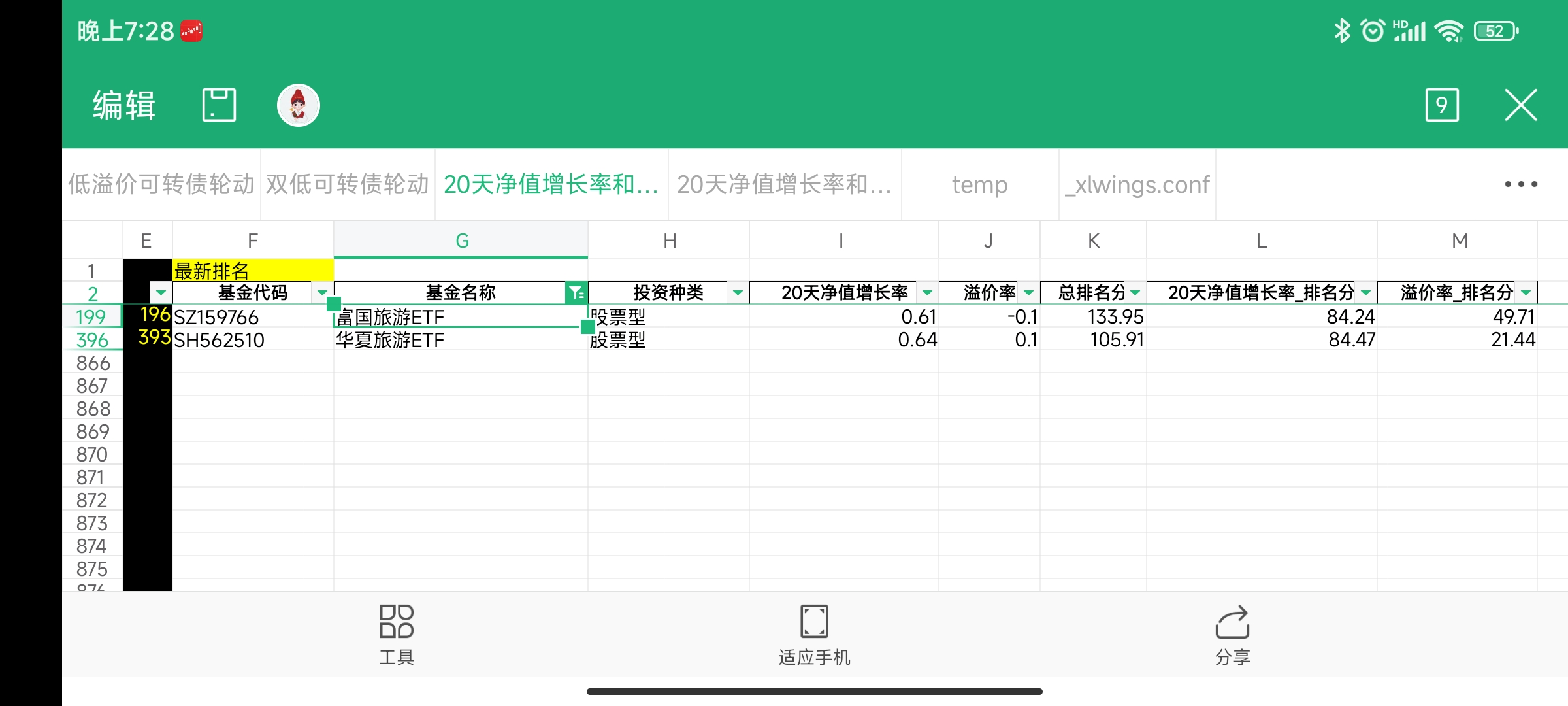Screen dimensions: 1568x706
Task: Expand 基金代码 filter dropdown
Action: 322,293
